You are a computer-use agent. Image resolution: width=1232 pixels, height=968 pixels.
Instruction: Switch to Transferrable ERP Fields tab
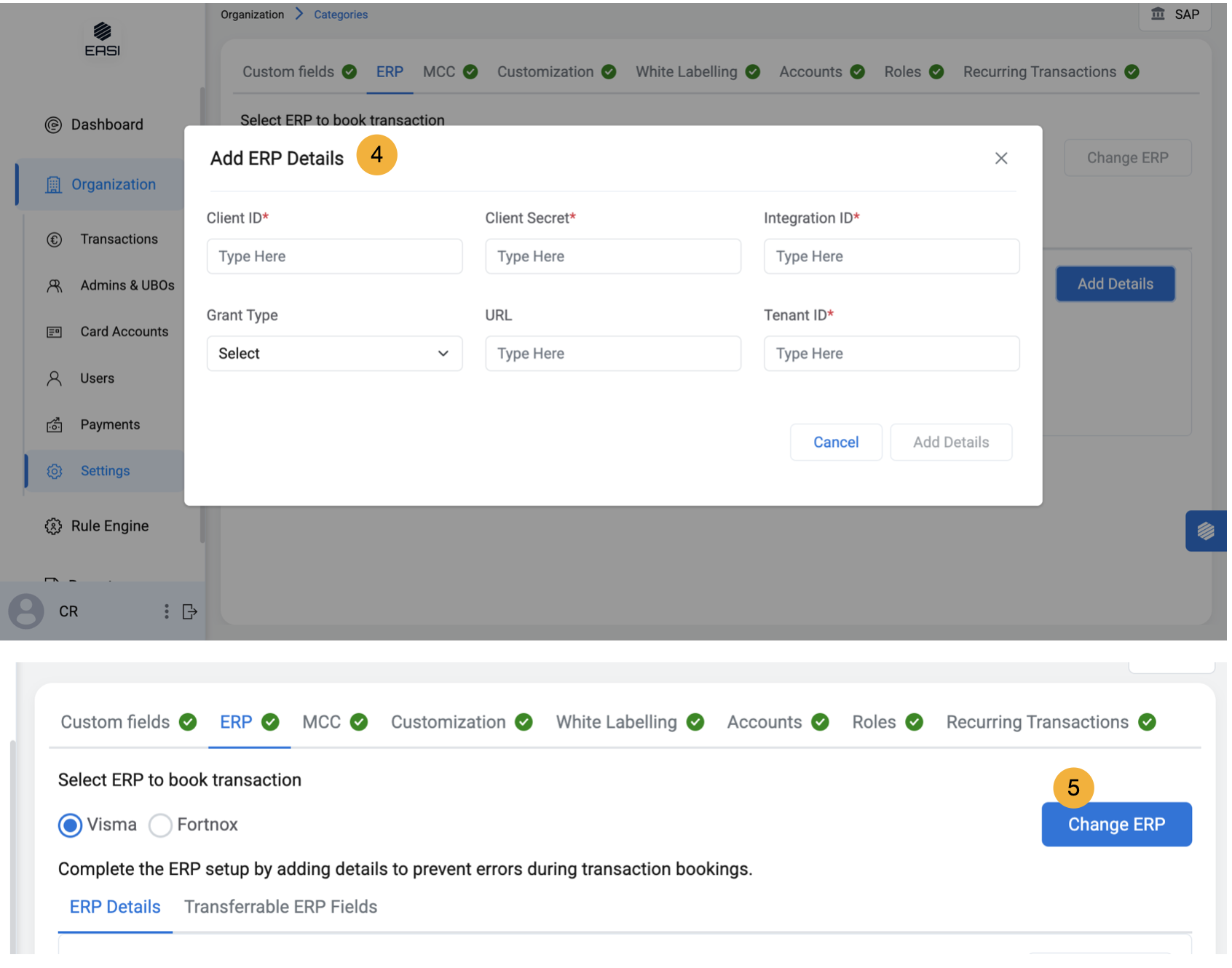pos(280,907)
